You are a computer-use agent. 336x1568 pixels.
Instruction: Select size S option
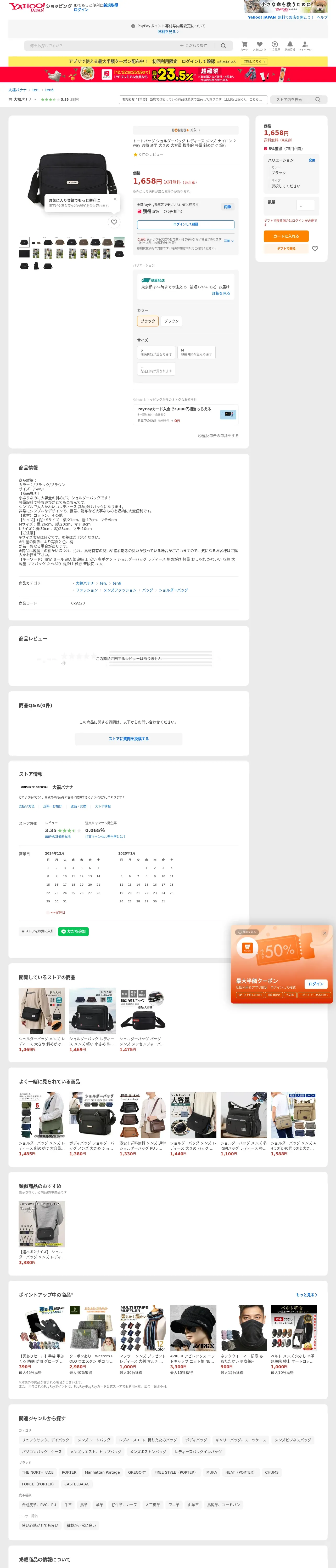156,353
